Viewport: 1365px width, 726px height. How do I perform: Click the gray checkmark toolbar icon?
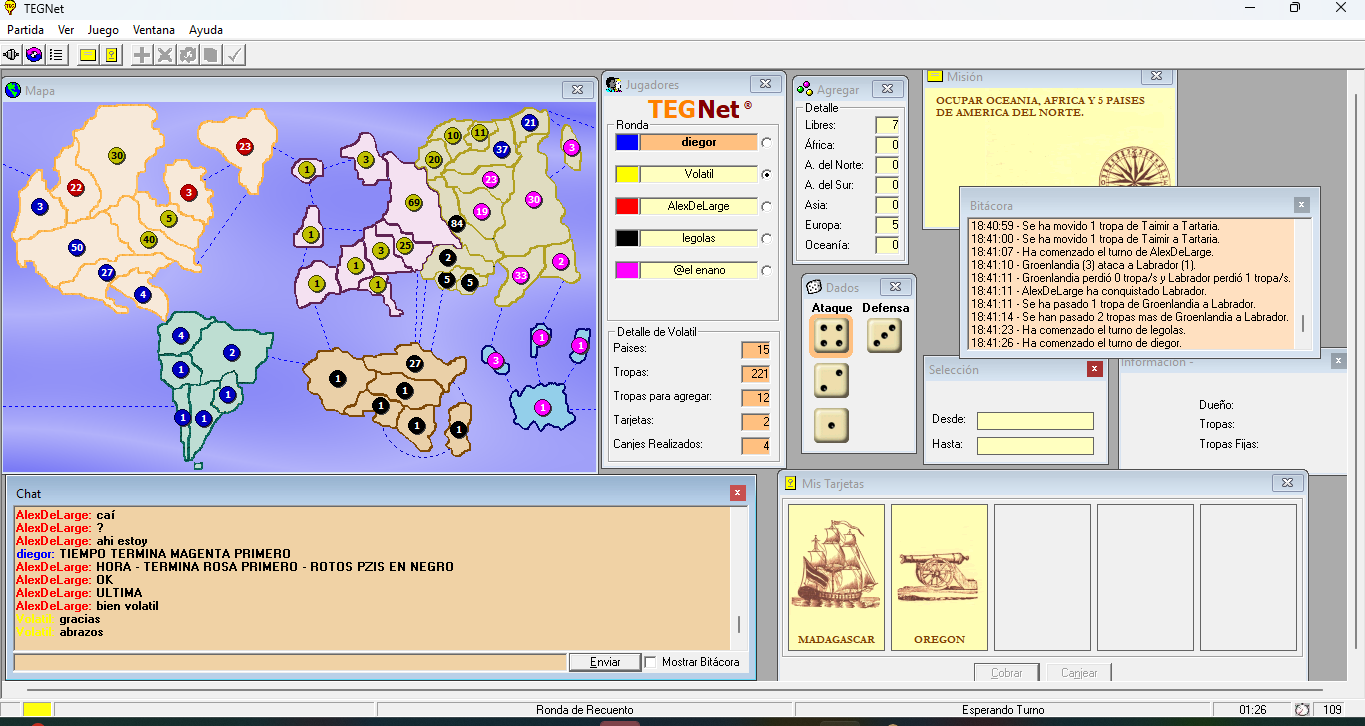pos(234,55)
